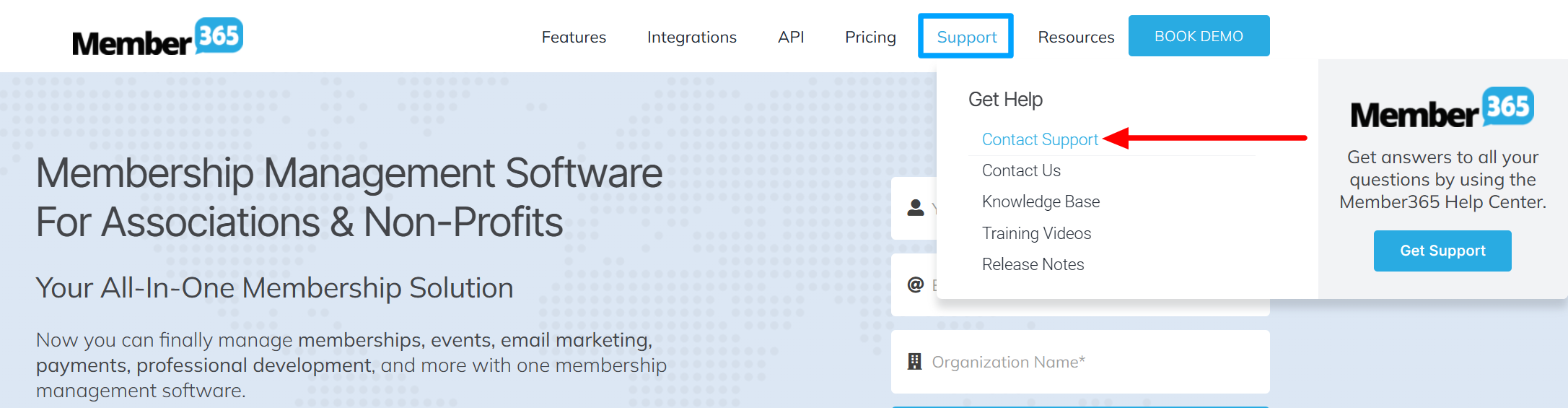Image resolution: width=1568 pixels, height=408 pixels.
Task: Click the 'Get Help' heading
Action: (x=1005, y=99)
